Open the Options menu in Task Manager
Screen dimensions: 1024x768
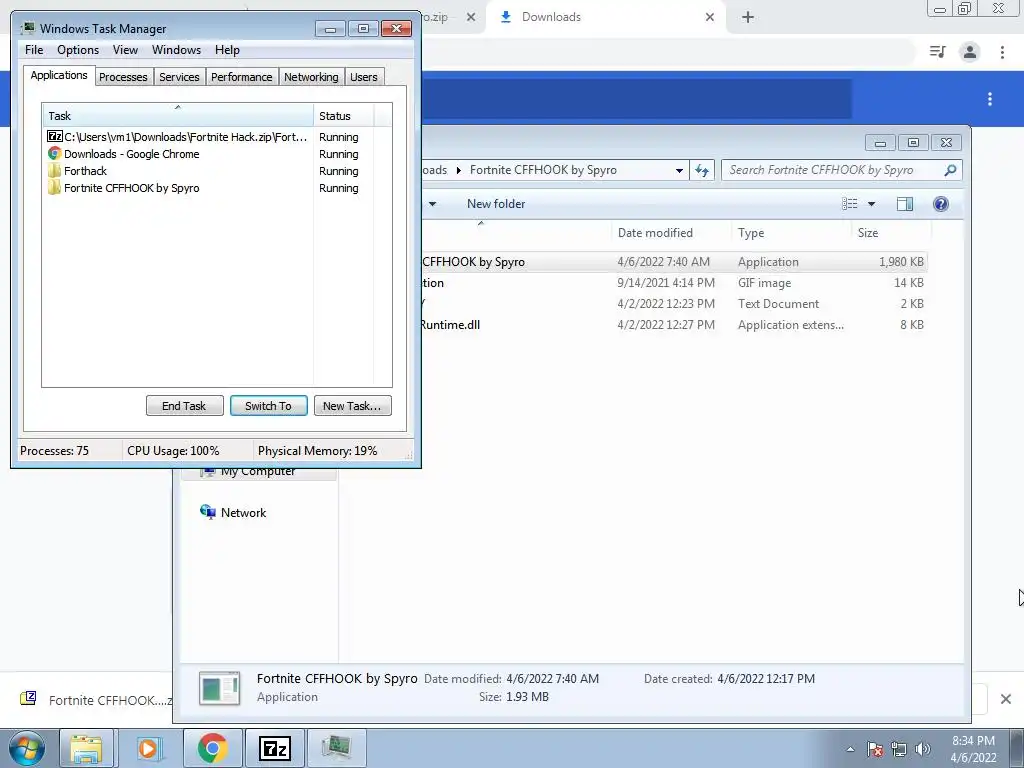pyautogui.click(x=78, y=50)
